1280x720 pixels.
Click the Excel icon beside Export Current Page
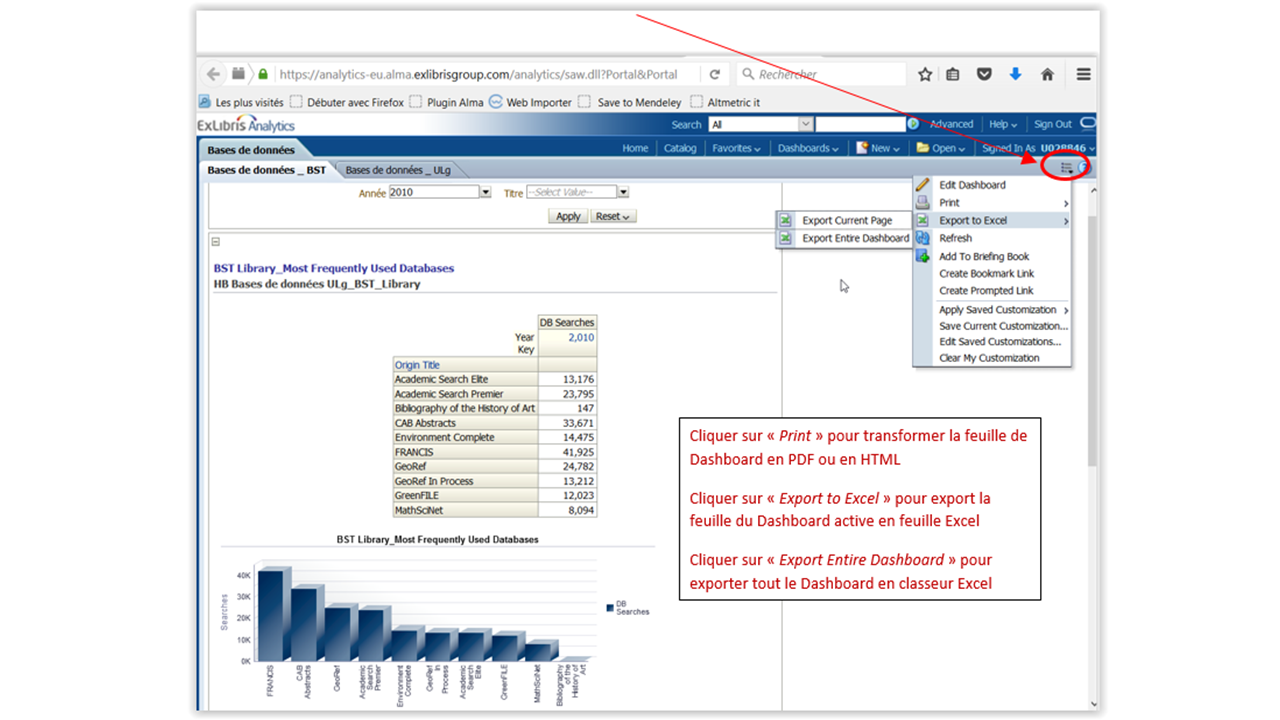[786, 221]
